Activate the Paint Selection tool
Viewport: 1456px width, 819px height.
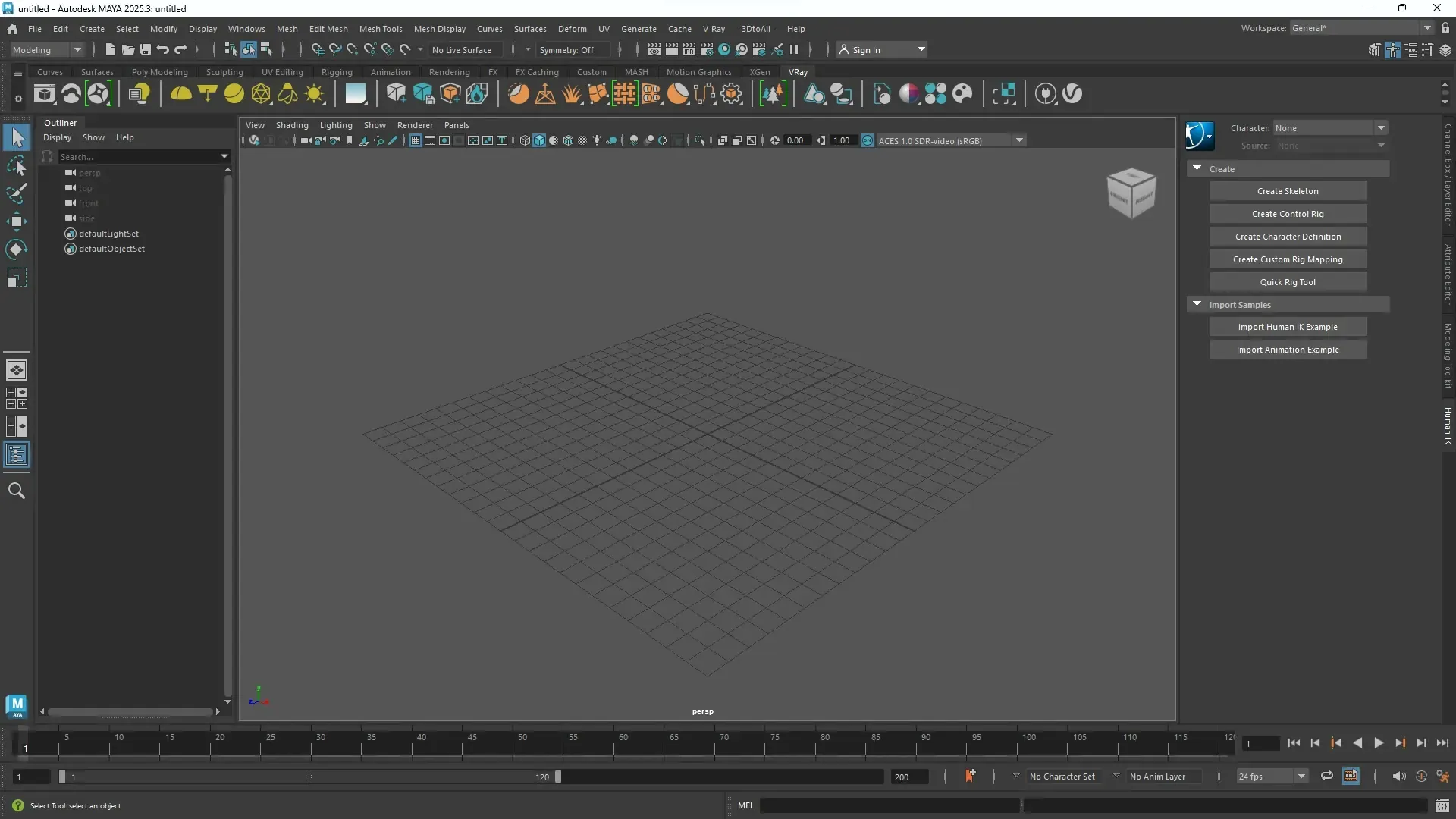(x=17, y=193)
